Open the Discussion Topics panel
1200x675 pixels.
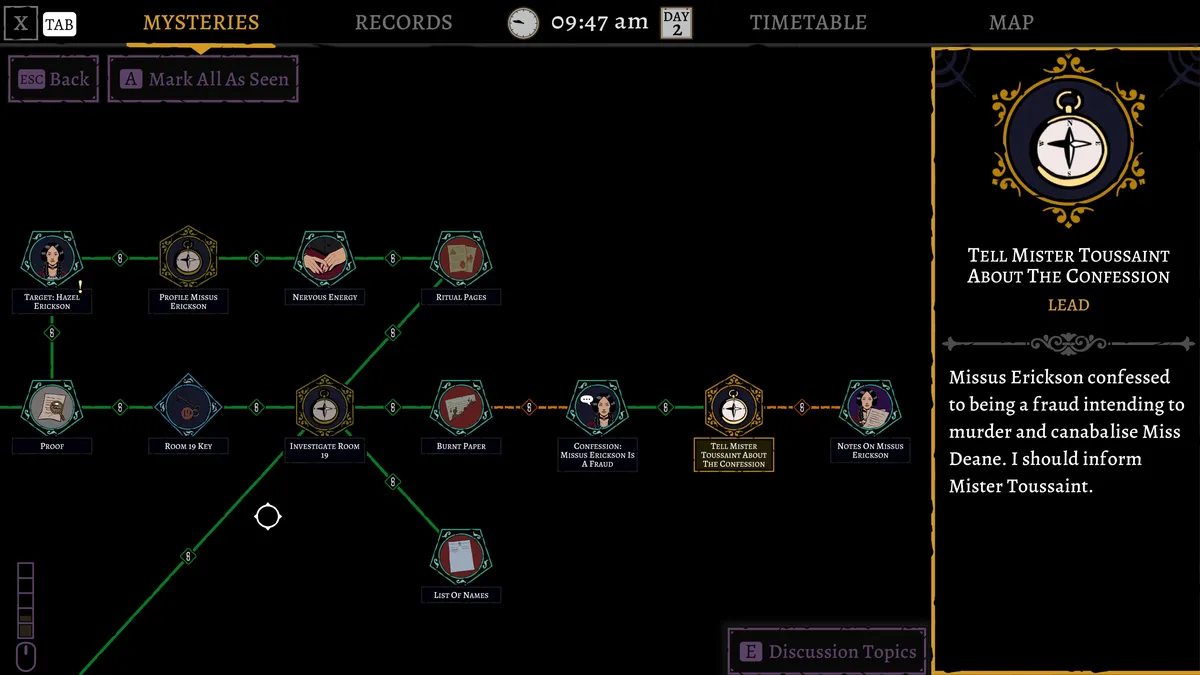(x=827, y=650)
